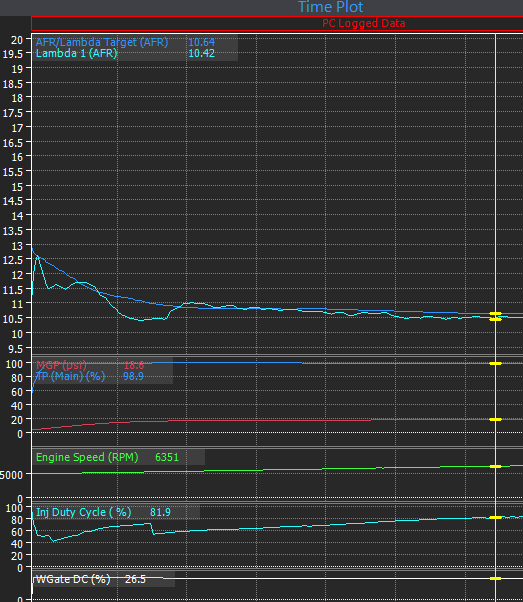The height and width of the screenshot is (602, 523).
Task: Click the Inj Duty Cycle value 81.9
Action: coord(160,512)
